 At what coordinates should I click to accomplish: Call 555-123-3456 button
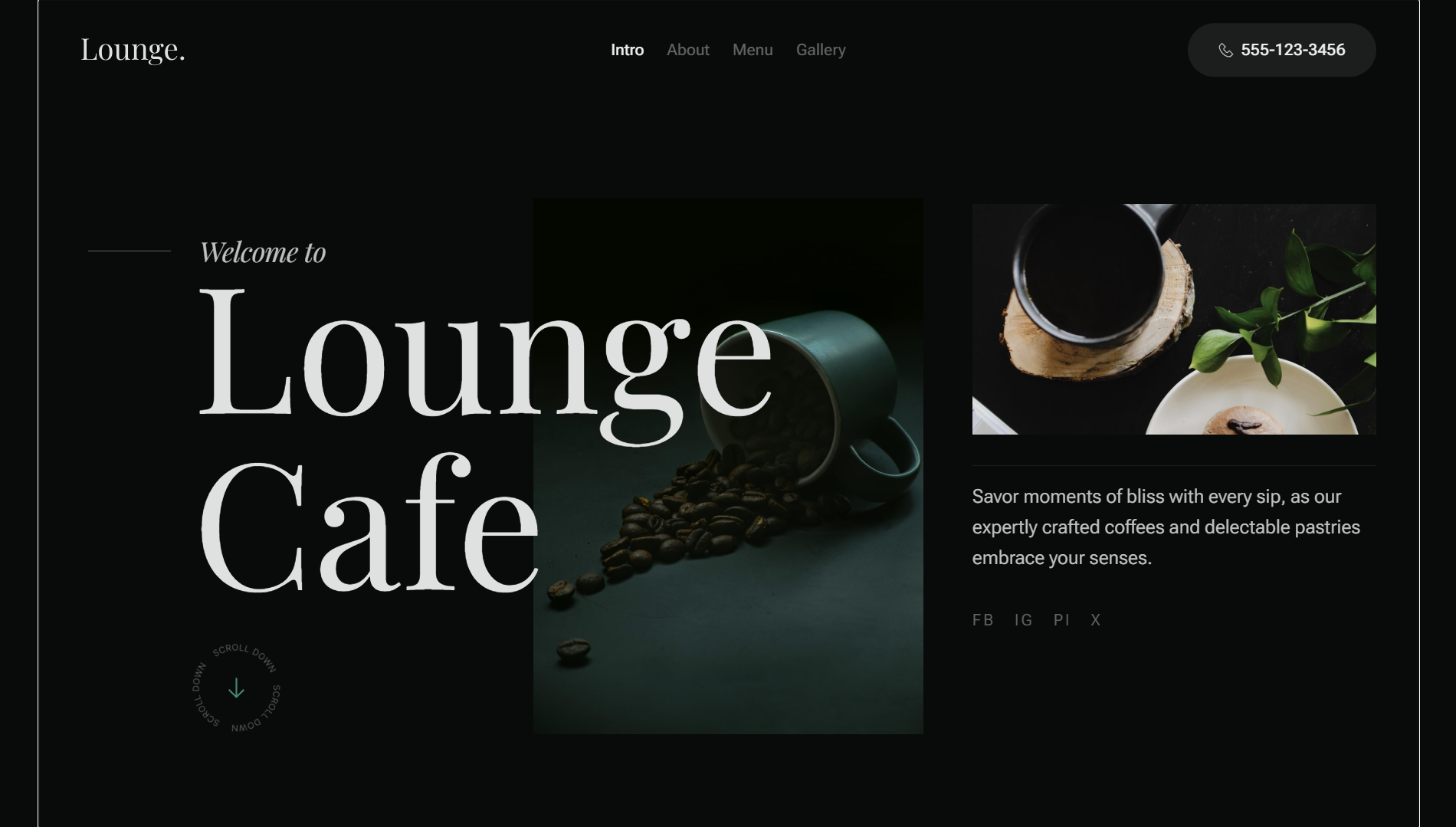(x=1281, y=50)
